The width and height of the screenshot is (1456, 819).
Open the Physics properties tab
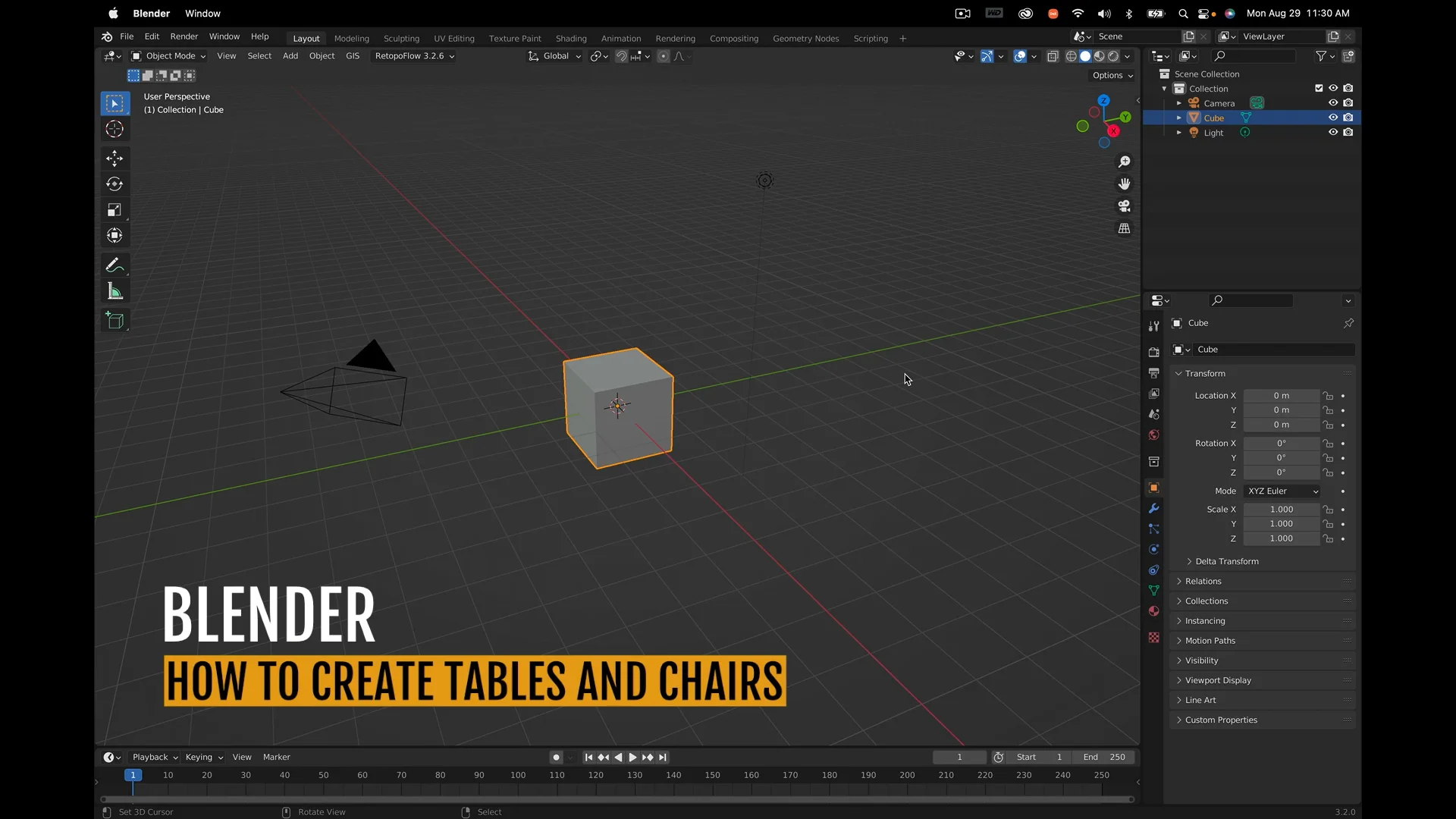tap(1153, 549)
